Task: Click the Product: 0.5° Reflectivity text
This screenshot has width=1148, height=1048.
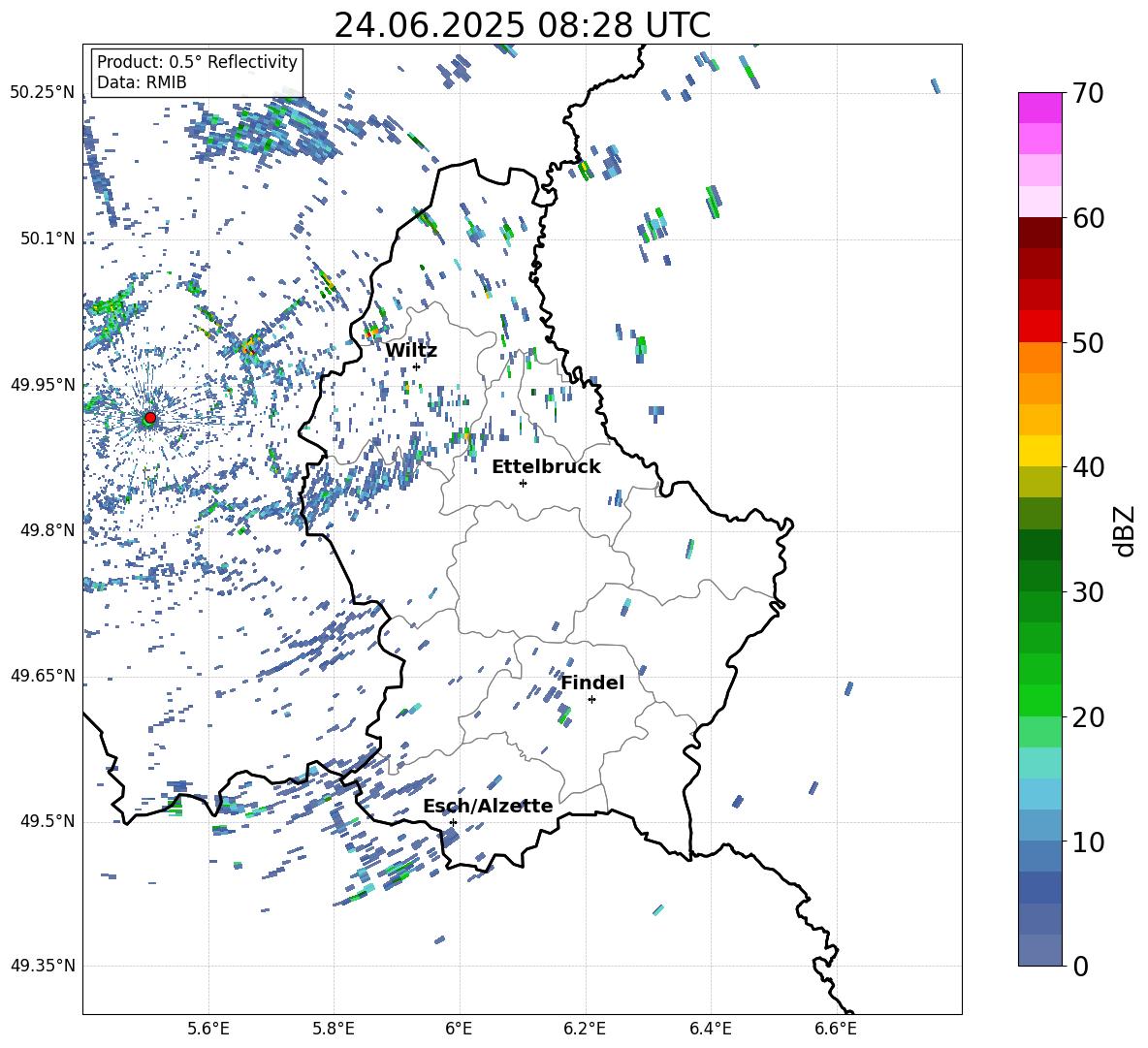Action: 197,61
